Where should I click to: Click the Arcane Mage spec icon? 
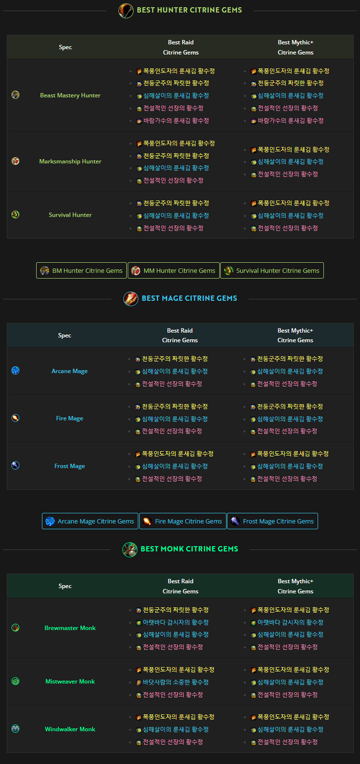pyautogui.click(x=15, y=371)
